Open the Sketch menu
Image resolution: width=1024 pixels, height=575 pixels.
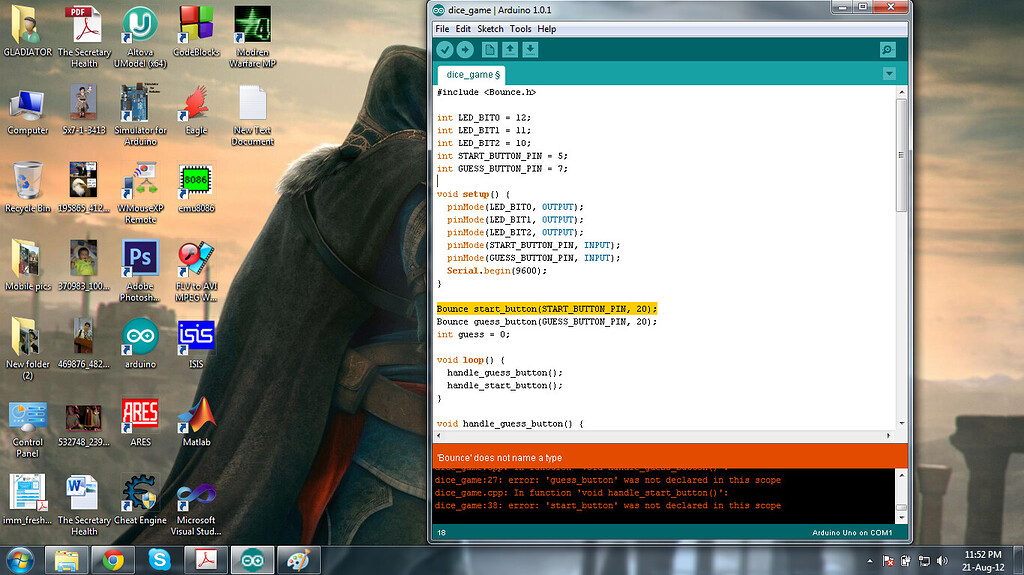490,29
